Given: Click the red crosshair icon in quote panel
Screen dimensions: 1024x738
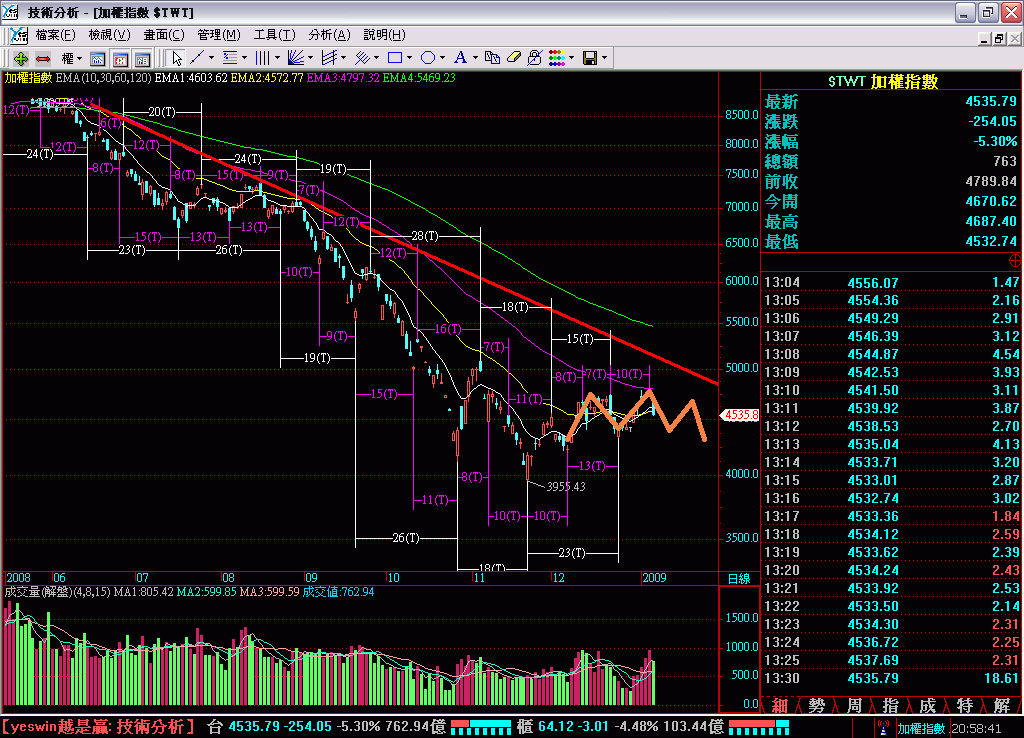Looking at the screenshot, I should click(1015, 261).
